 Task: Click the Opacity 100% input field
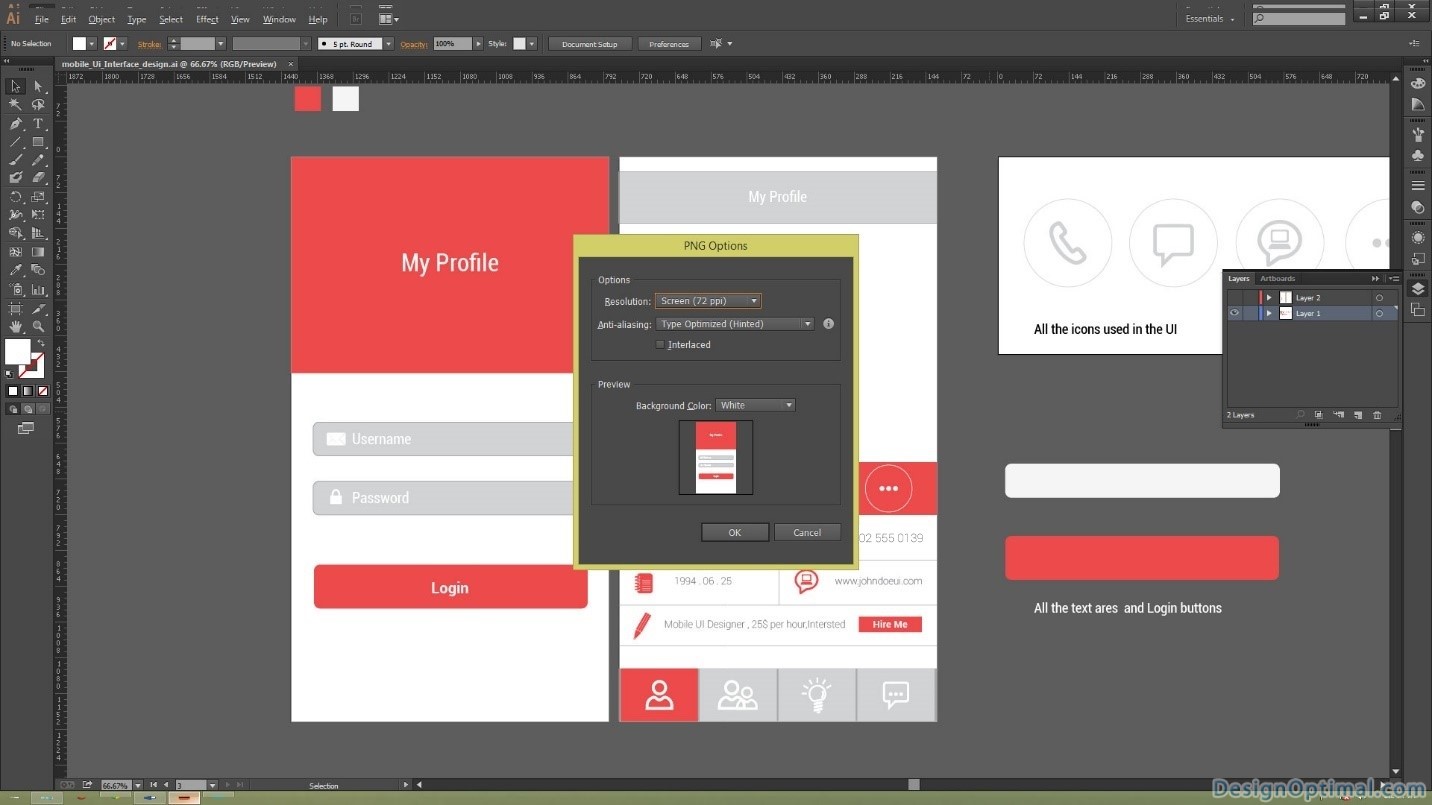452,44
